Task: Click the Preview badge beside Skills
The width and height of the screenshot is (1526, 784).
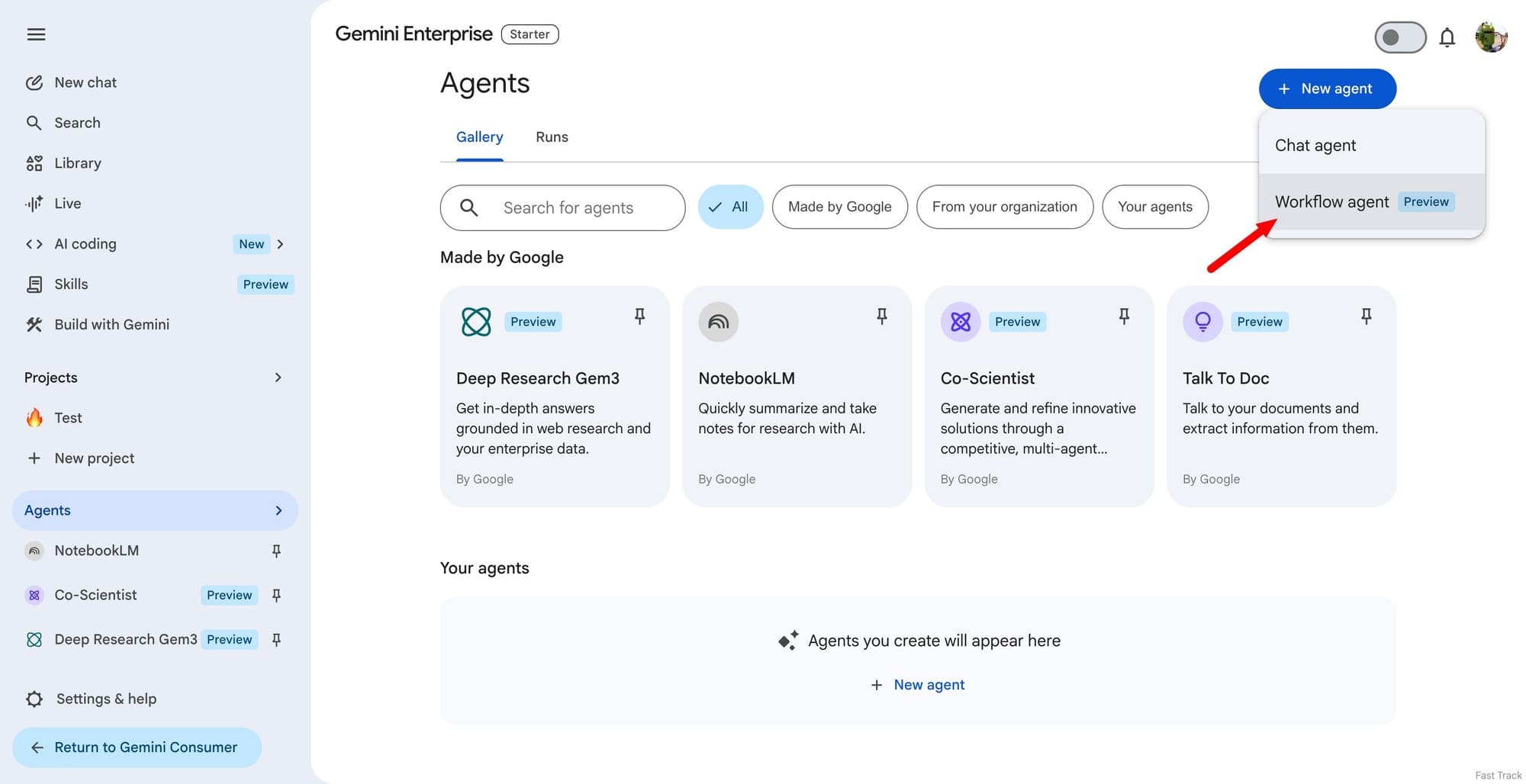Action: [266, 284]
